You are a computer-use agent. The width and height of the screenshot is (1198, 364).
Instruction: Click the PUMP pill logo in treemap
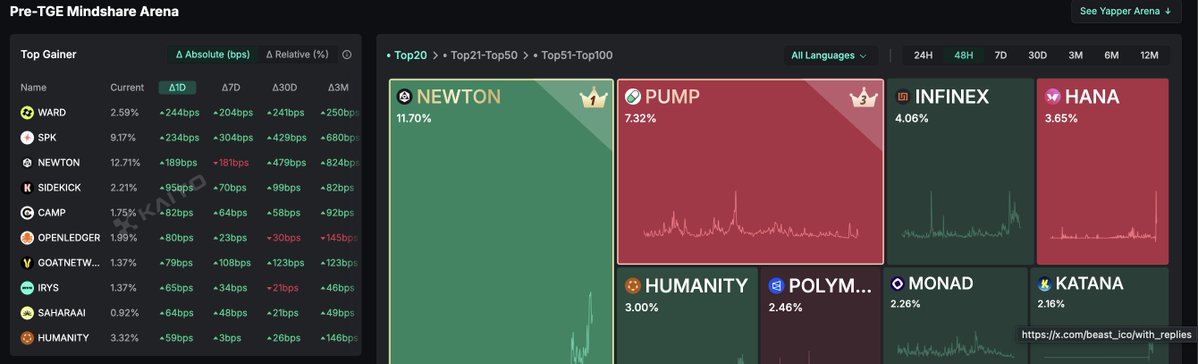point(633,96)
